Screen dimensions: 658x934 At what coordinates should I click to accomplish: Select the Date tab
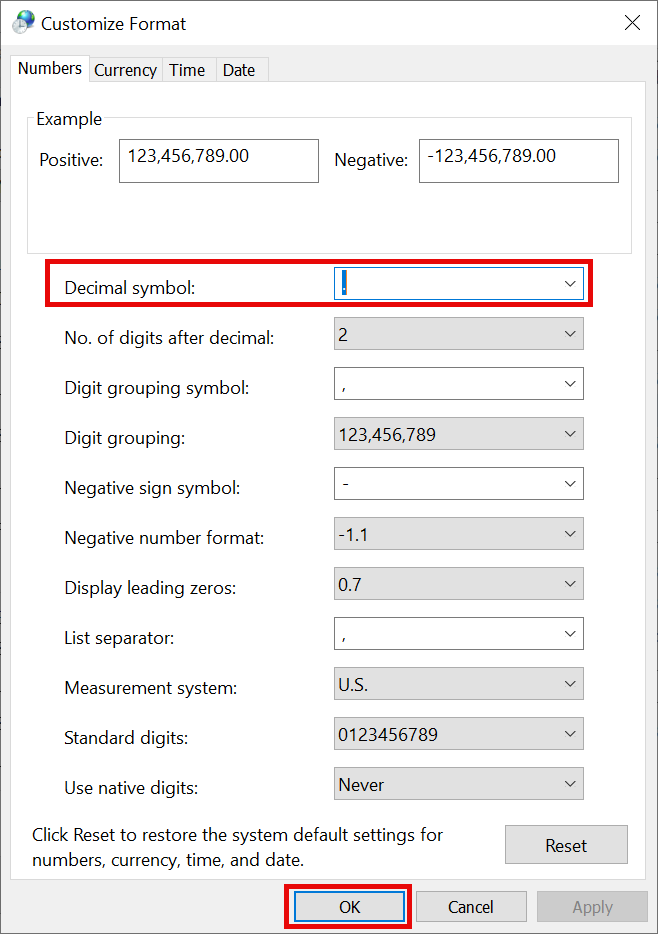click(x=239, y=70)
